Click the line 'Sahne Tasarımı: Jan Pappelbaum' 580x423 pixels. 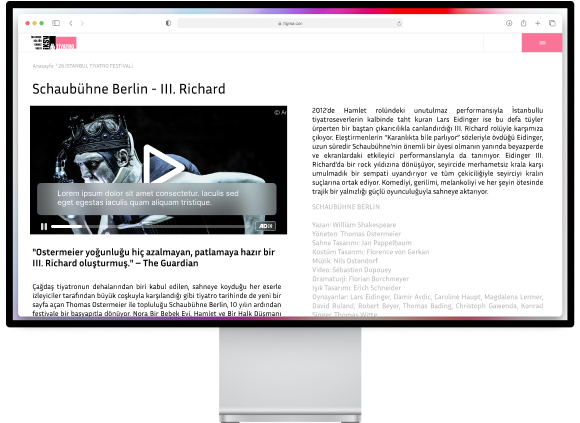(362, 243)
